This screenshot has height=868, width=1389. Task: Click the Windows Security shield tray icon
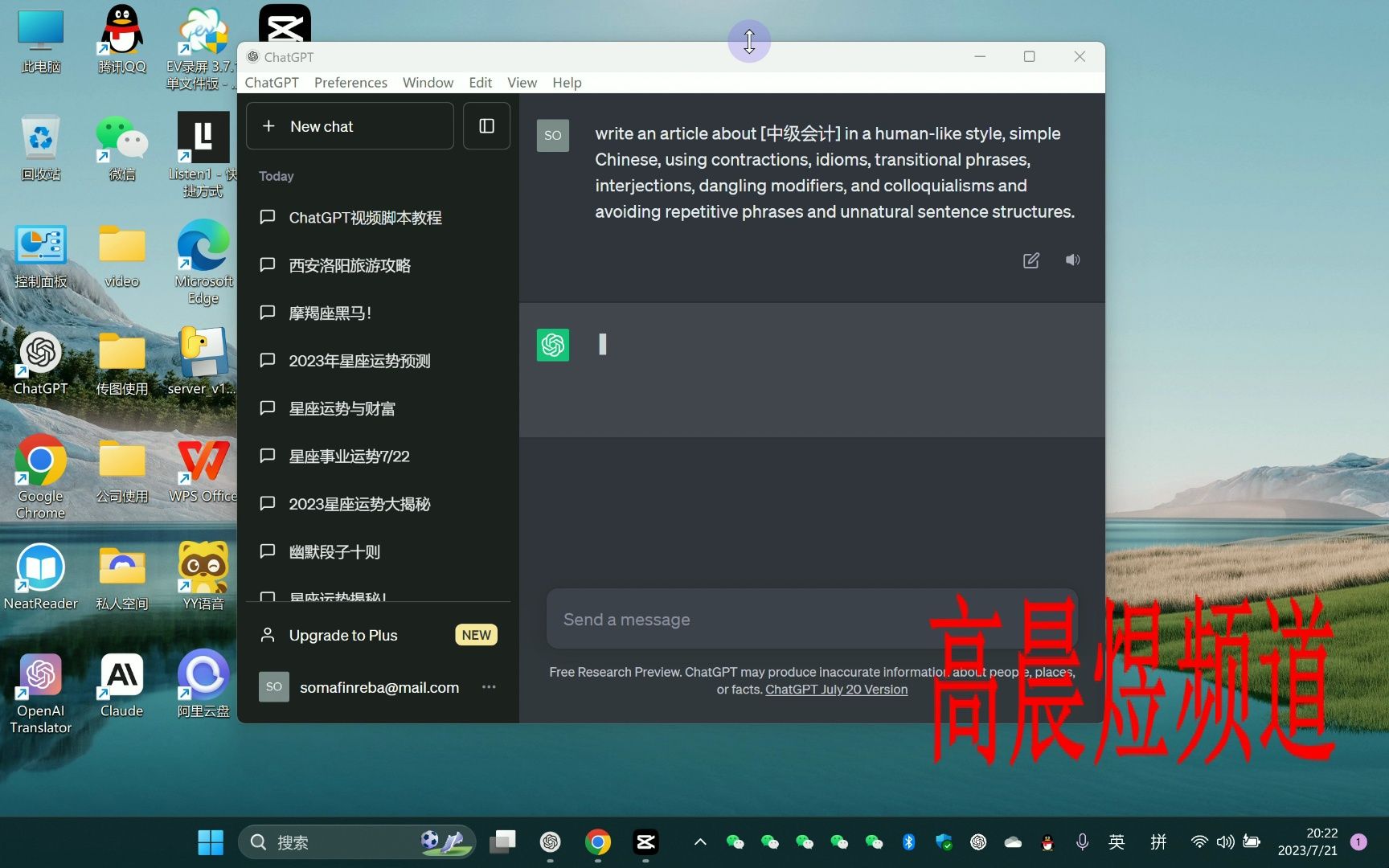(944, 841)
